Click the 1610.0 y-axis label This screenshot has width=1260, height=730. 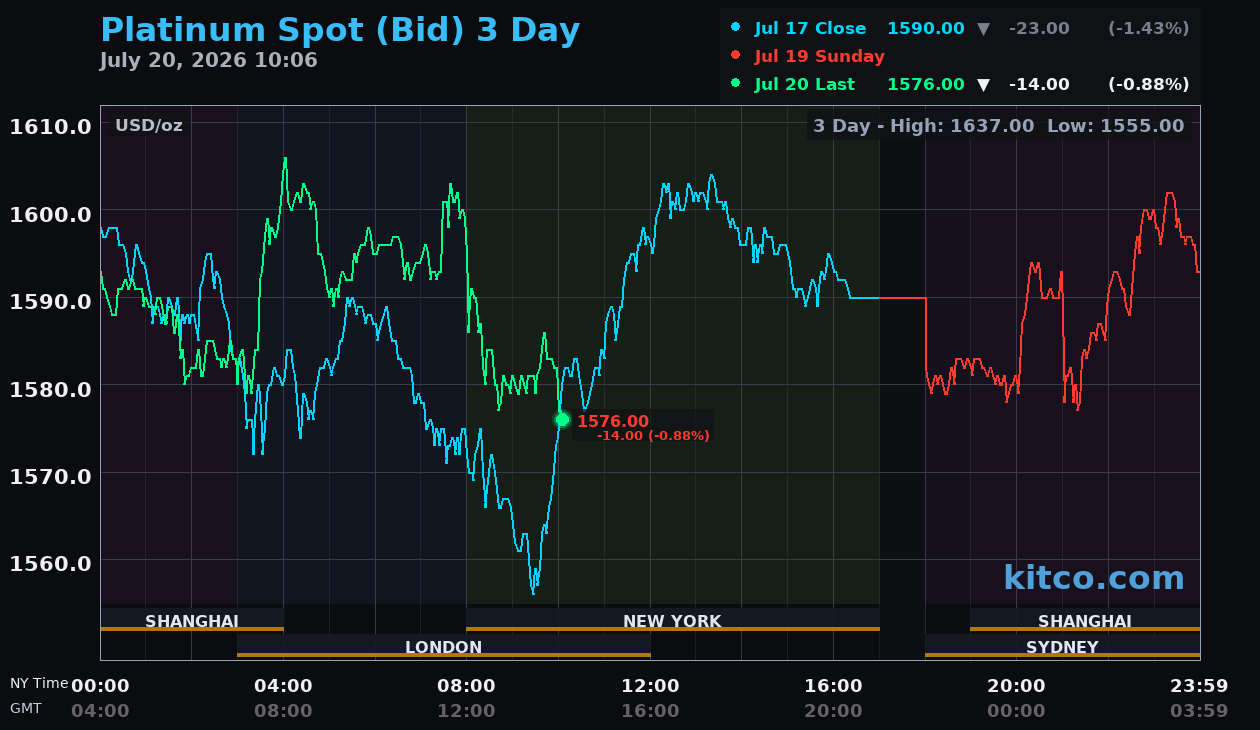click(50, 126)
